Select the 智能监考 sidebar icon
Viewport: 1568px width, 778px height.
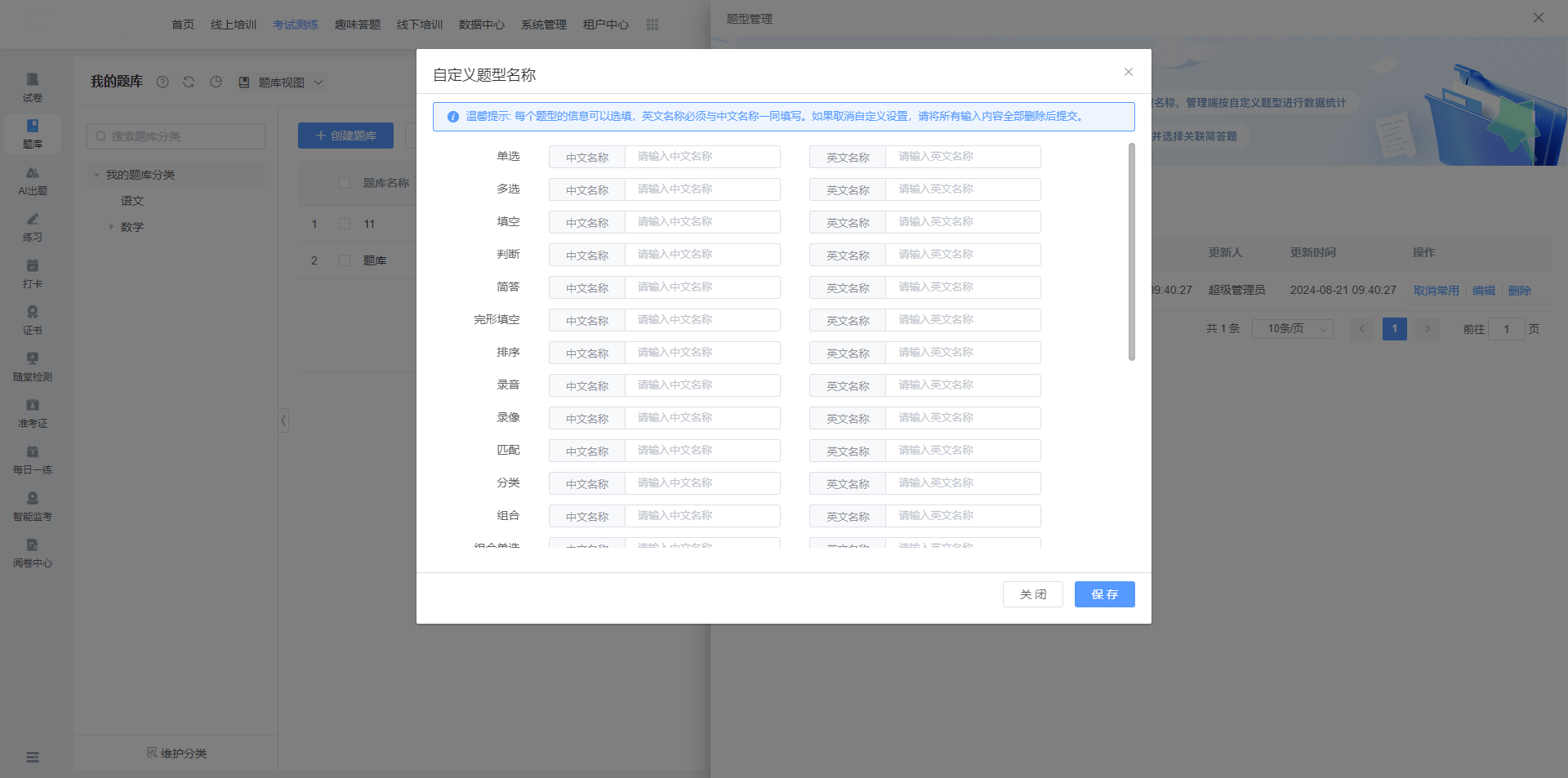[33, 506]
